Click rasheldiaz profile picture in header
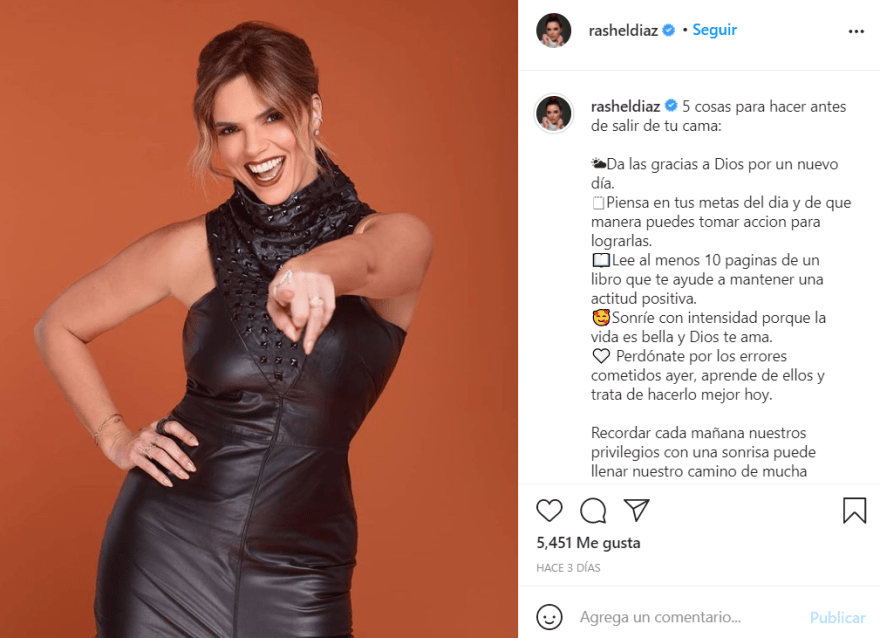 click(553, 30)
